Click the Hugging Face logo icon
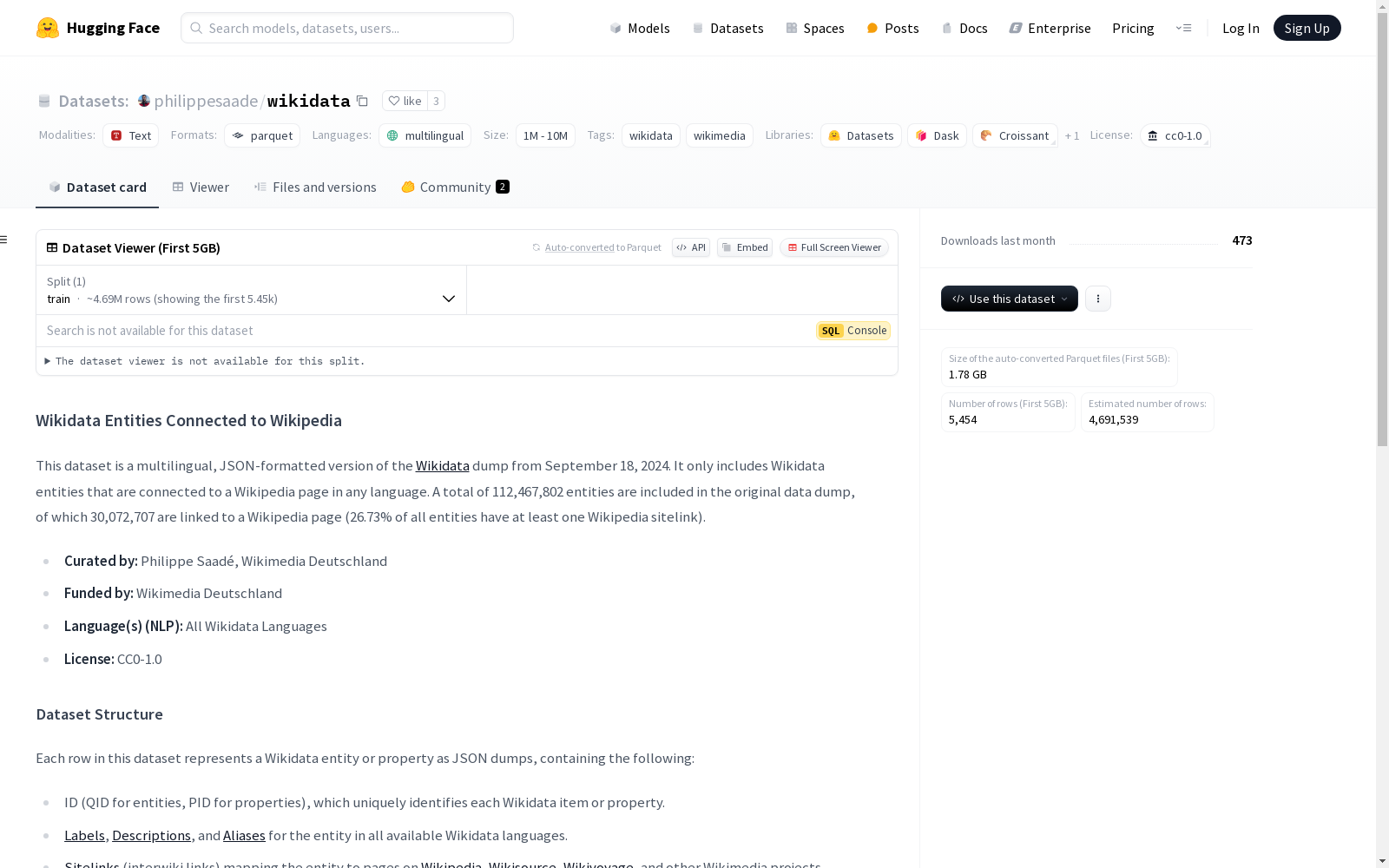This screenshot has width=1389, height=868. (48, 28)
